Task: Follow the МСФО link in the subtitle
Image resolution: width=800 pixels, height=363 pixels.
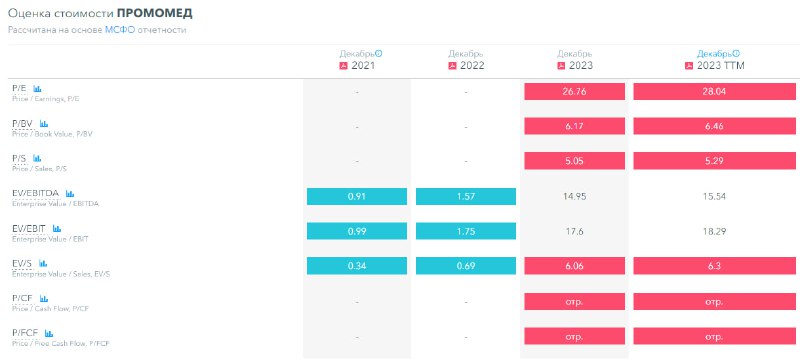Action: (x=120, y=30)
